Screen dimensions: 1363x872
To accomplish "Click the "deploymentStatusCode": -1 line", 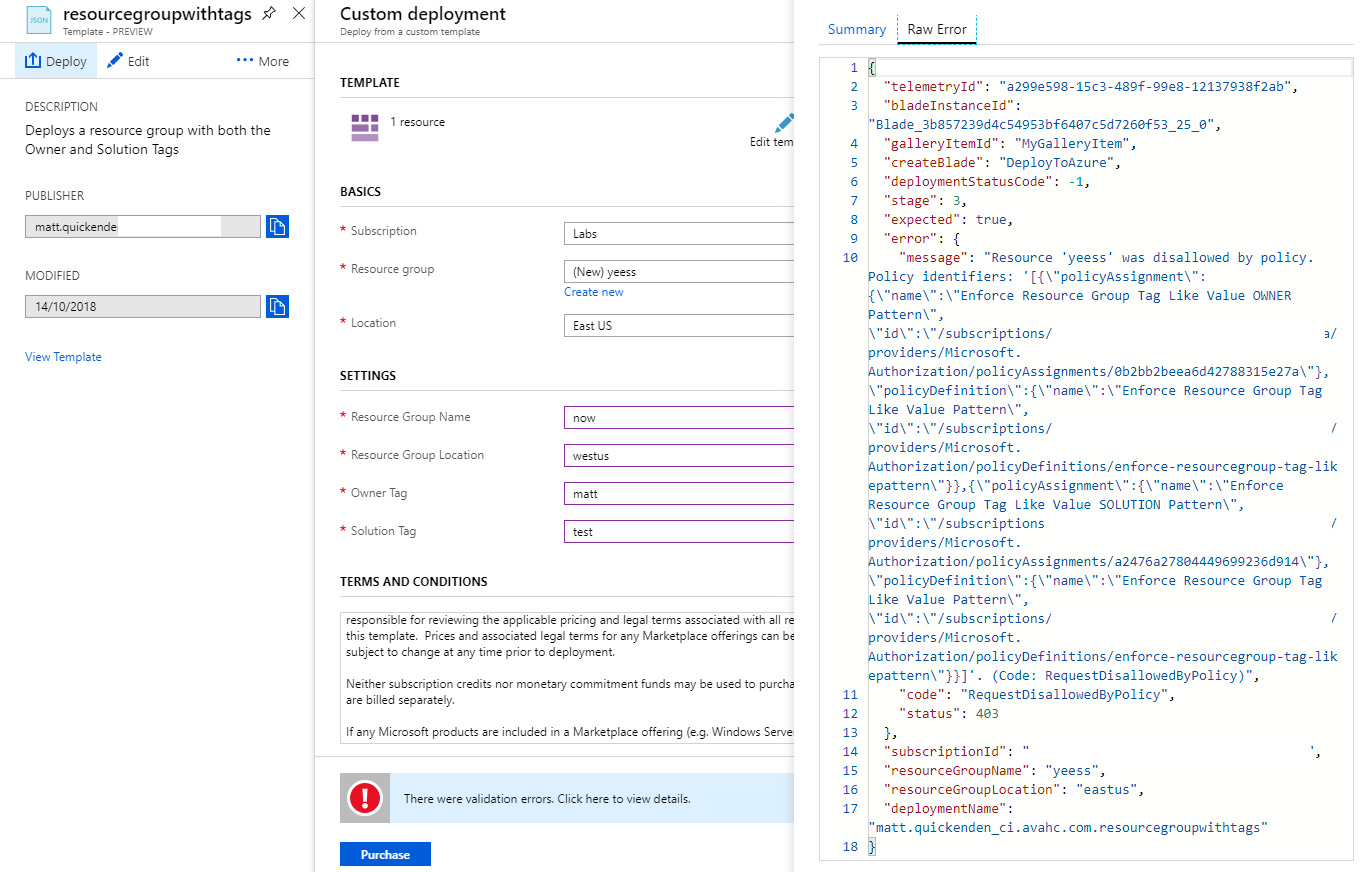I will (x=986, y=182).
